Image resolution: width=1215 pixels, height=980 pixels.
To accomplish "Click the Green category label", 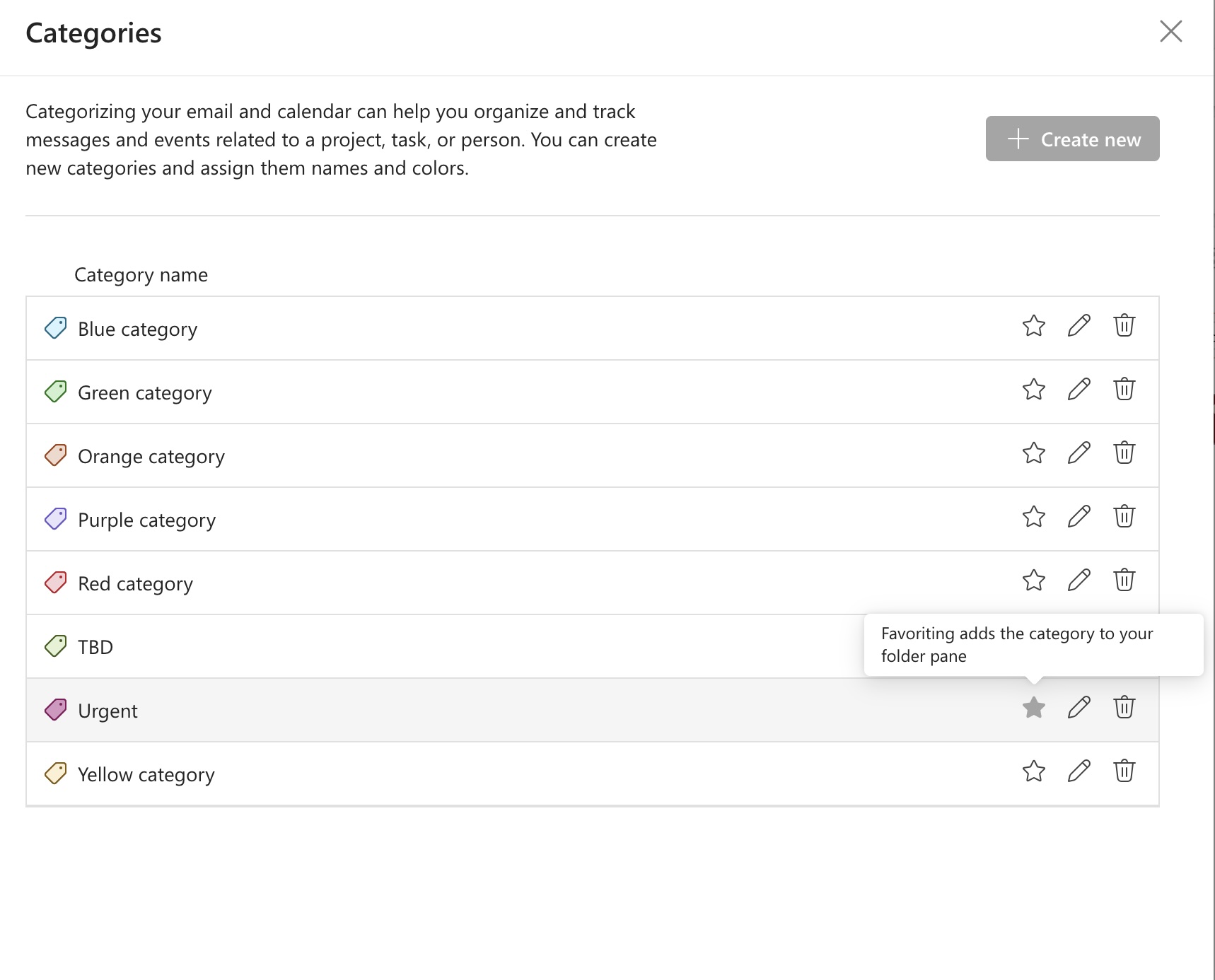I will coord(145,393).
